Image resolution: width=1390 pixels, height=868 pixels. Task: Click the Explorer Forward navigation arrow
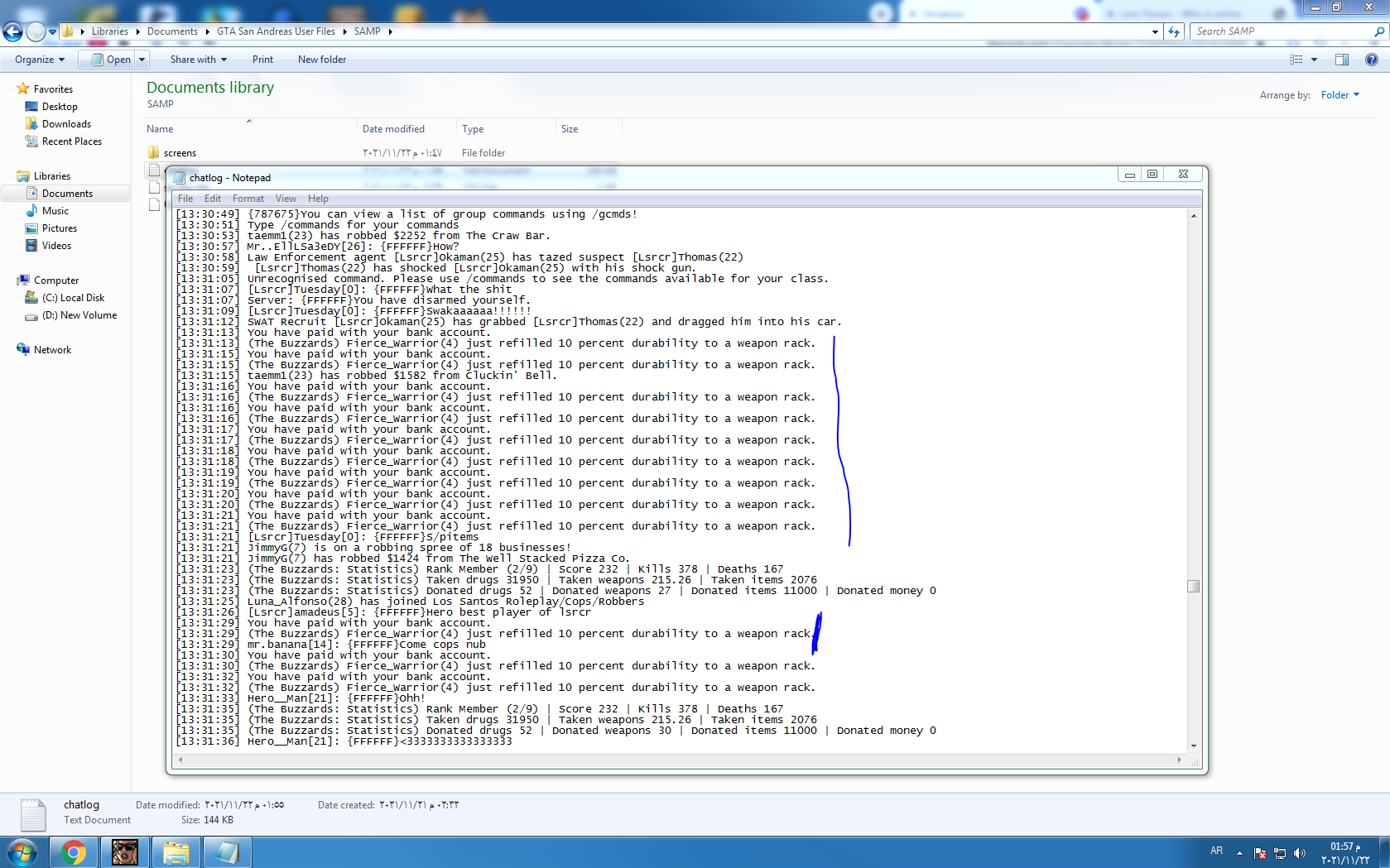pos(36,31)
